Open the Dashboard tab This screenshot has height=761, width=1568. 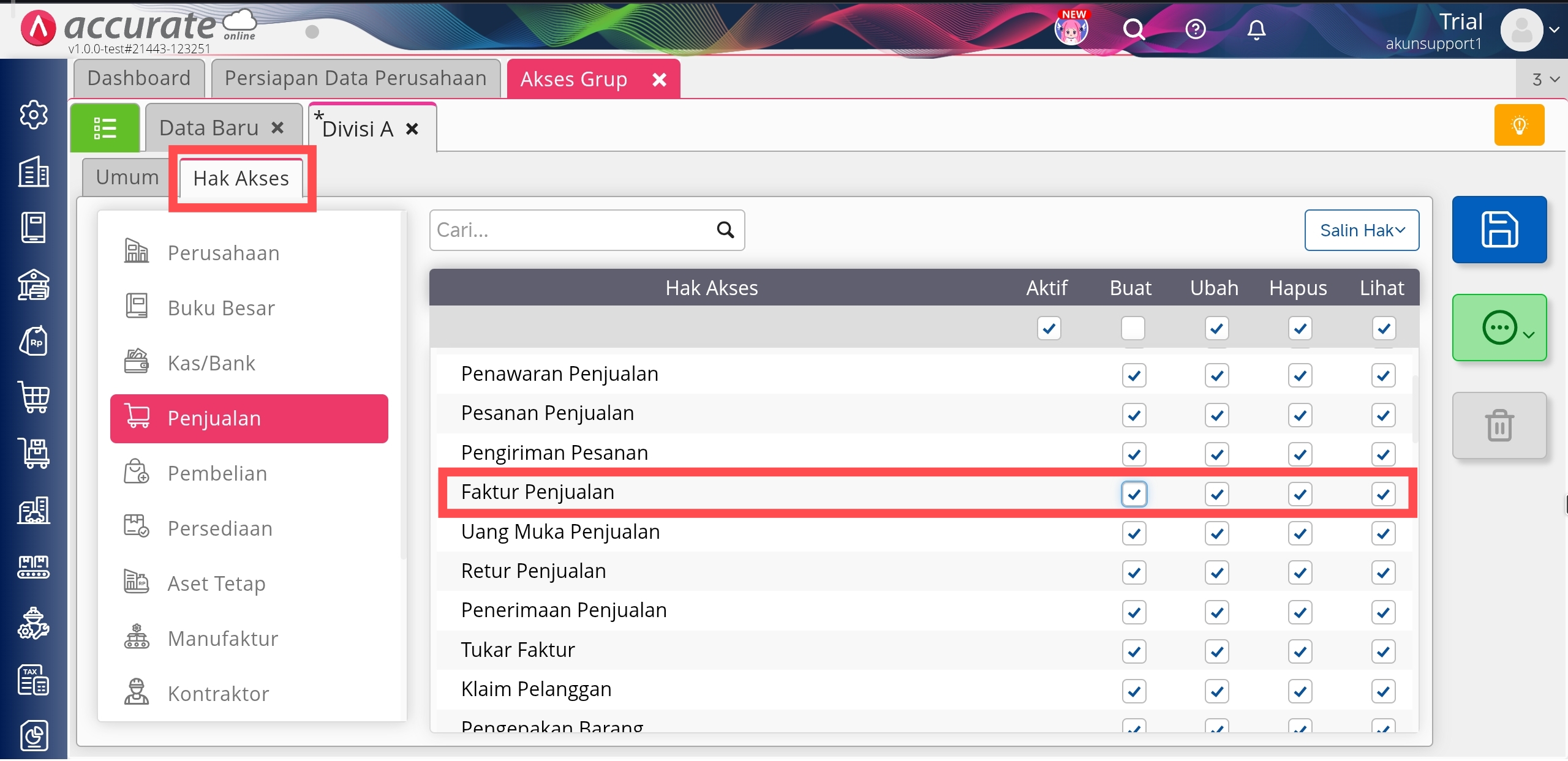pyautogui.click(x=139, y=78)
